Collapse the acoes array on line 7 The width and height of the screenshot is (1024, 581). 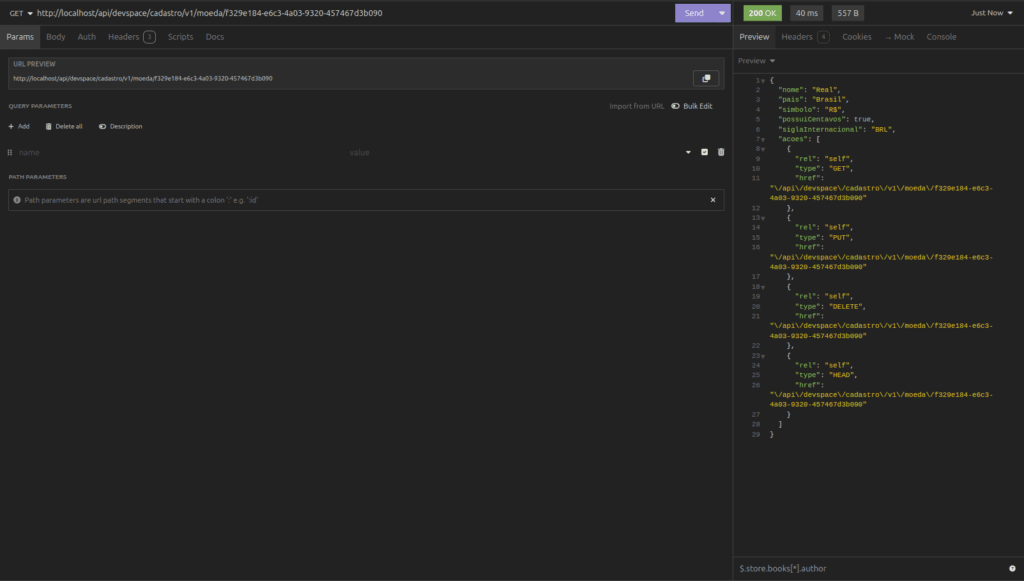(x=763, y=140)
